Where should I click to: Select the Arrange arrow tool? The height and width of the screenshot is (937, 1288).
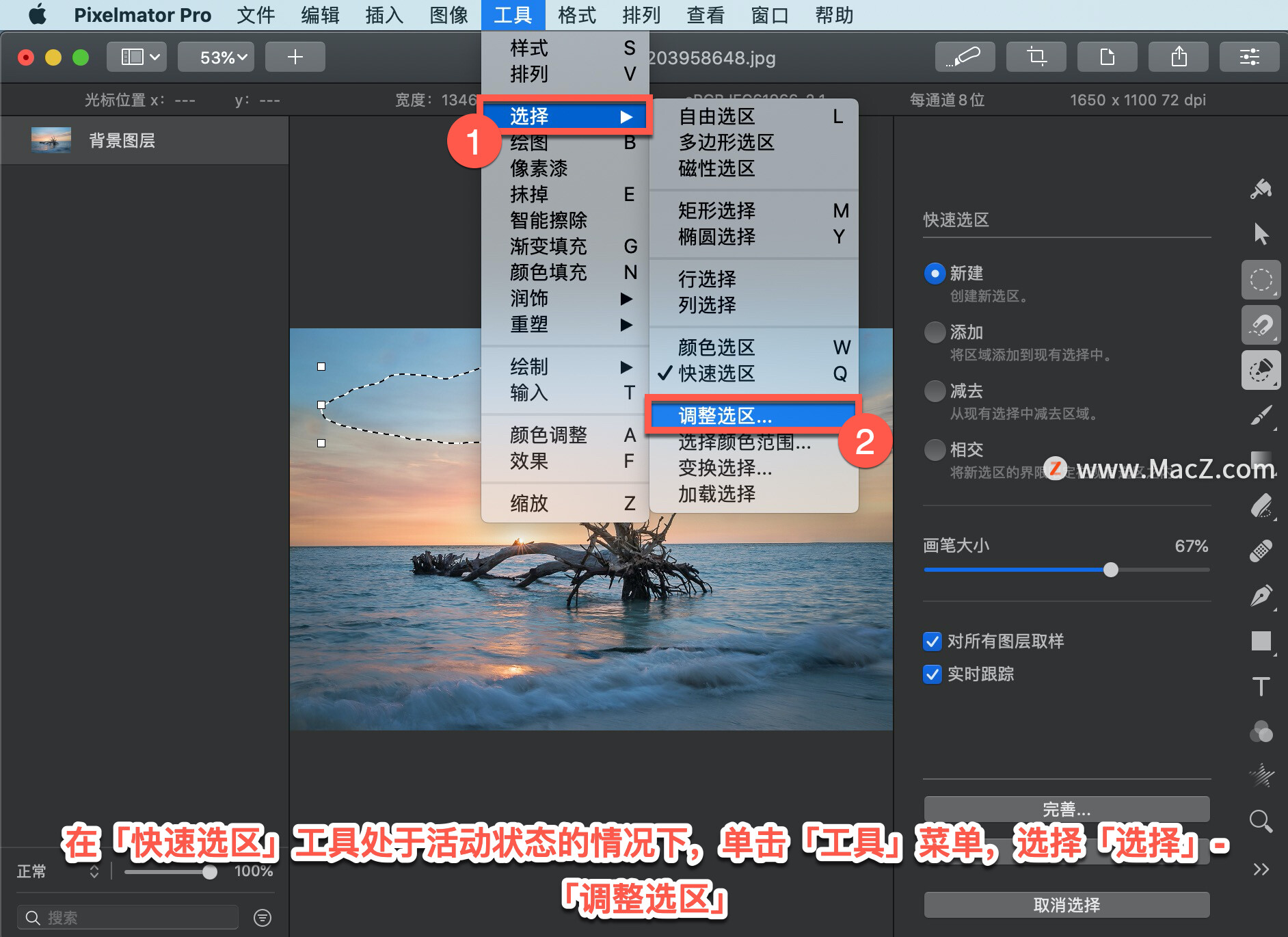(1261, 234)
